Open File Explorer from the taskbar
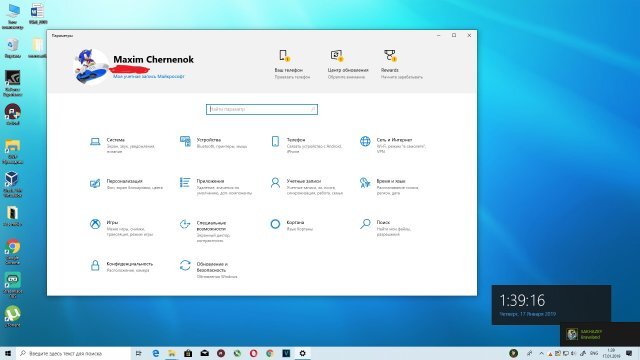Viewport: 640px width, 360px height. [172, 353]
